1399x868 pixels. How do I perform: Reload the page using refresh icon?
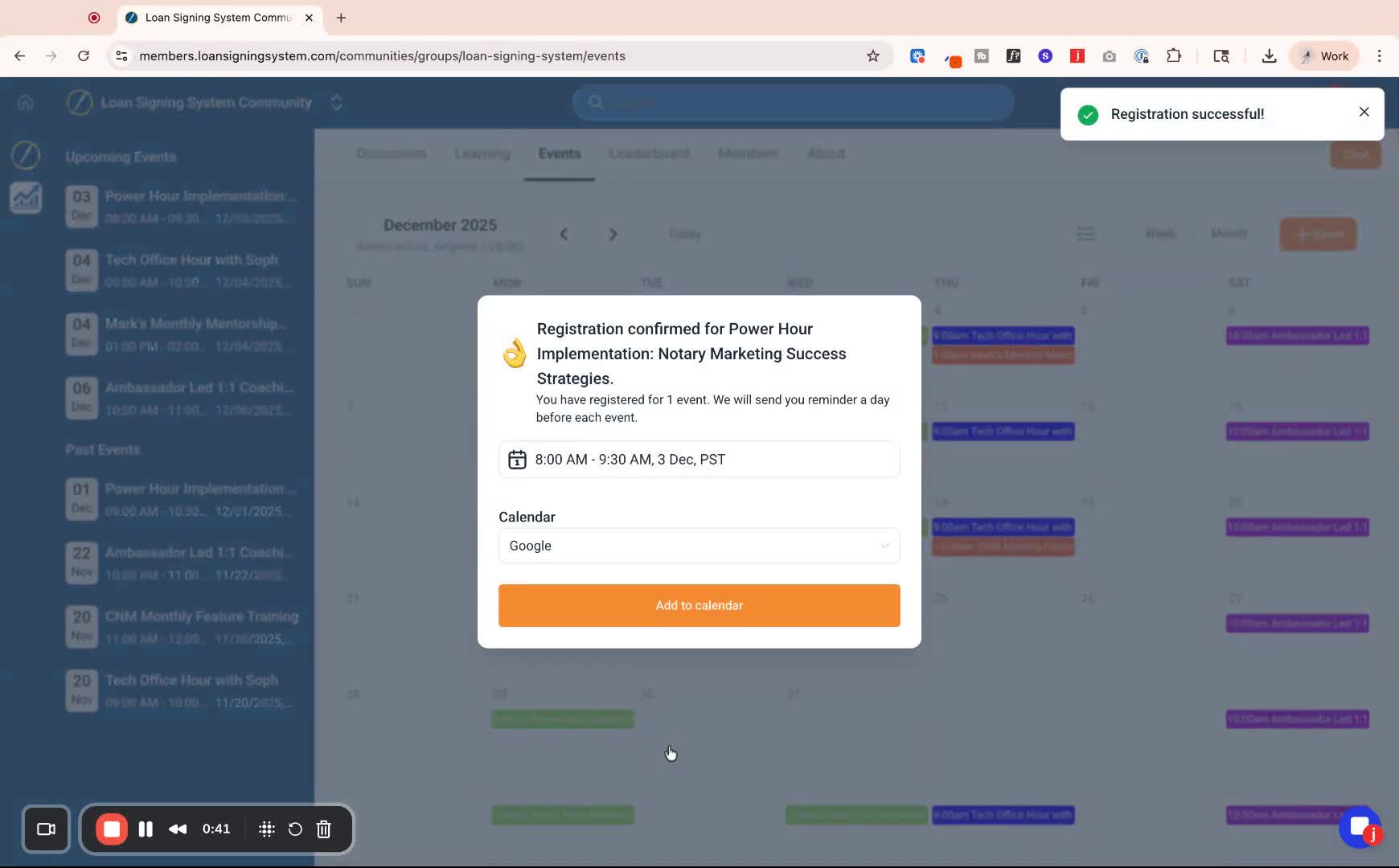point(84,55)
